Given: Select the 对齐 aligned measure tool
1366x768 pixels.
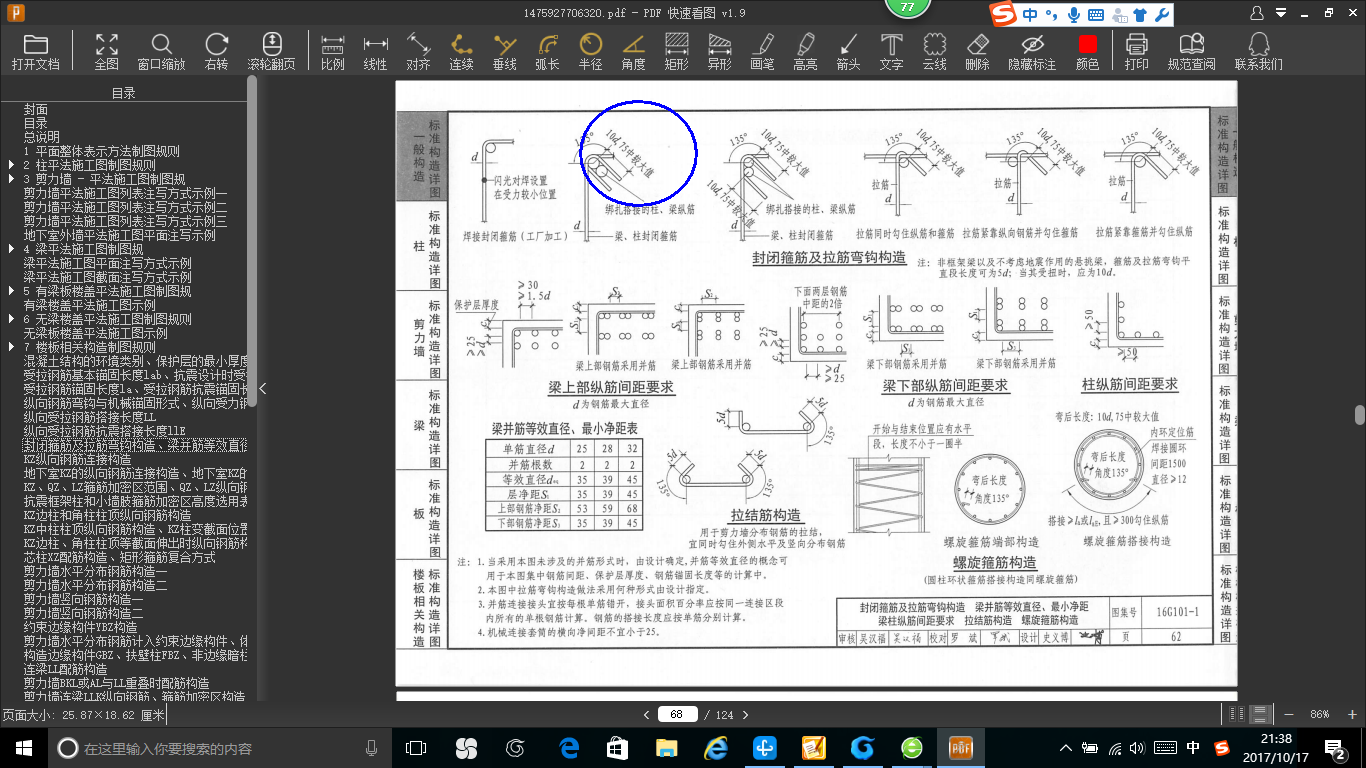Looking at the screenshot, I should pyautogui.click(x=418, y=51).
